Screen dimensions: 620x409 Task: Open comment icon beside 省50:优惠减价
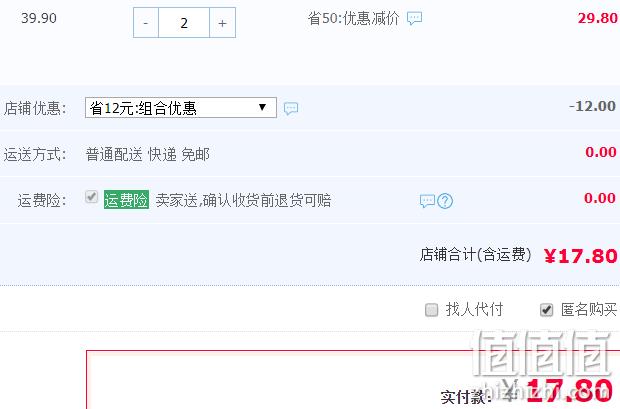coord(414,18)
